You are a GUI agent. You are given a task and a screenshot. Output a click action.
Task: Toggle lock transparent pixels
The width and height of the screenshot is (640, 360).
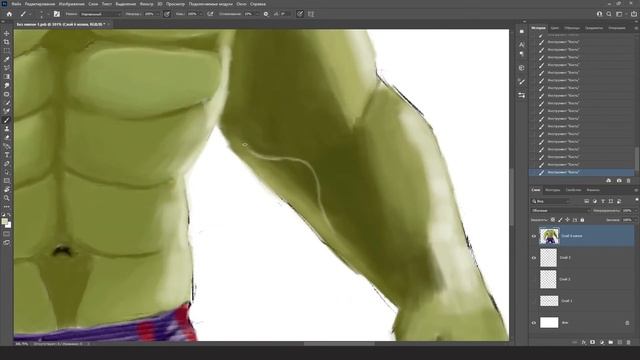pyautogui.click(x=553, y=220)
